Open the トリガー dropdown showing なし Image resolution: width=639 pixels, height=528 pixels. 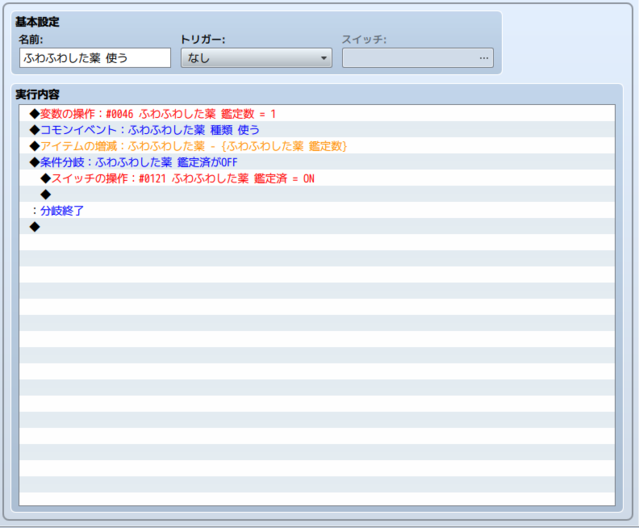[x=256, y=58]
